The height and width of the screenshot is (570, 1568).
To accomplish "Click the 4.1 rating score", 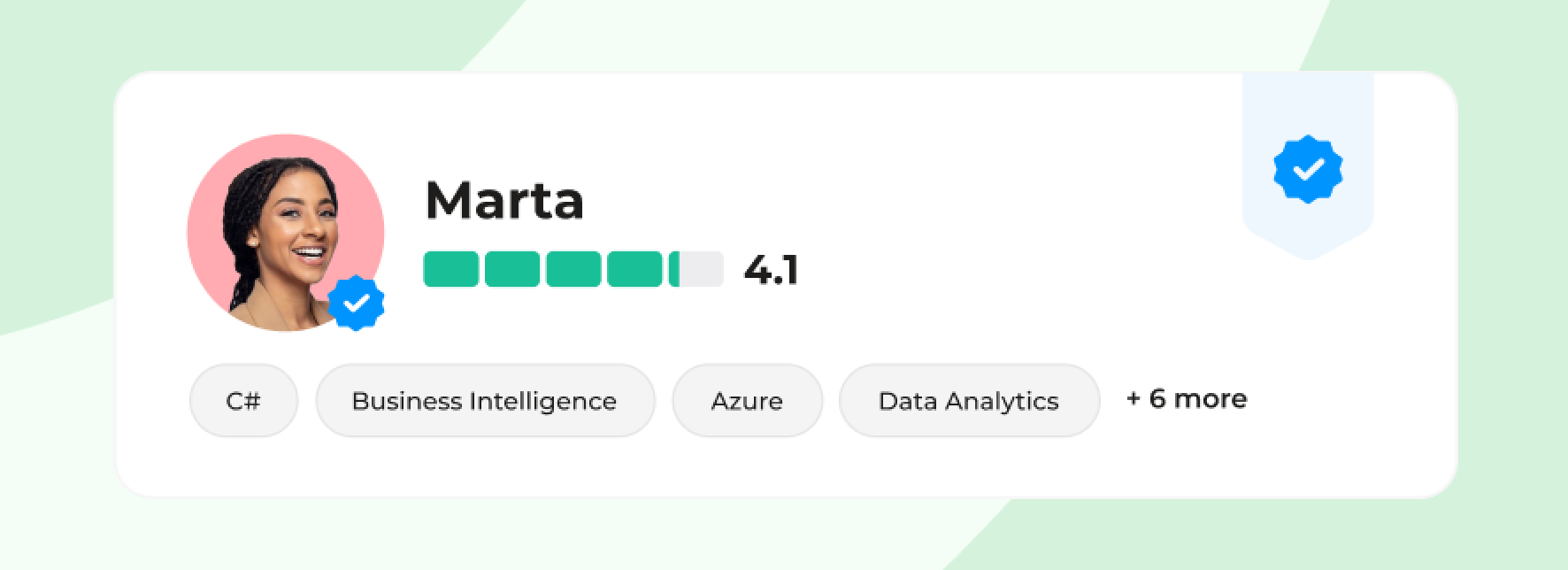I will (771, 269).
